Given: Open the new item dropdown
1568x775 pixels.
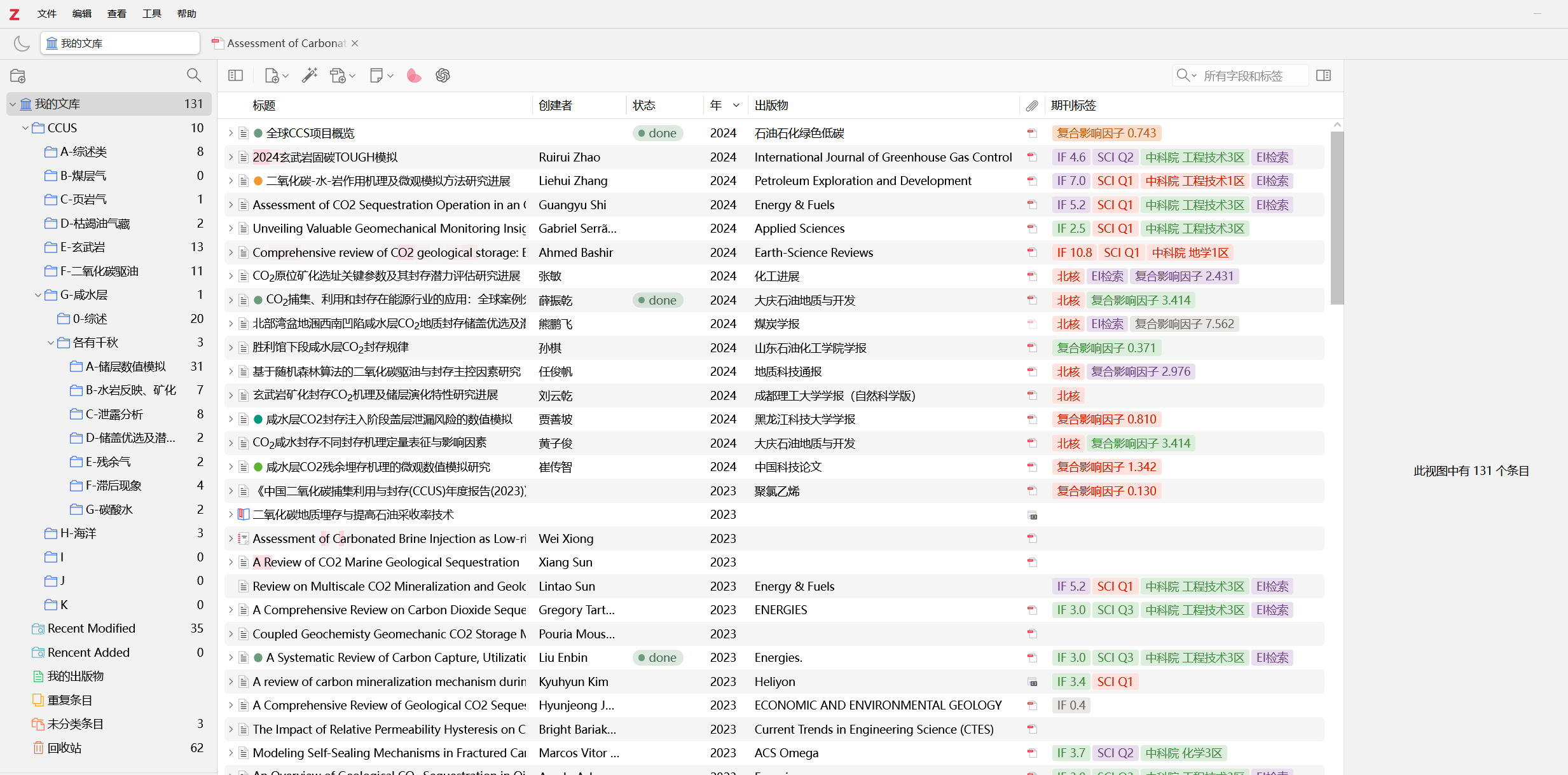Looking at the screenshot, I should 276,76.
